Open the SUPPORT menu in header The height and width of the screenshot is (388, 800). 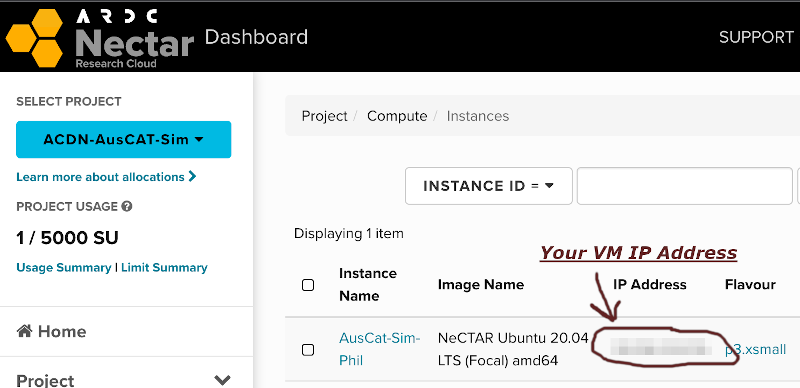point(756,37)
